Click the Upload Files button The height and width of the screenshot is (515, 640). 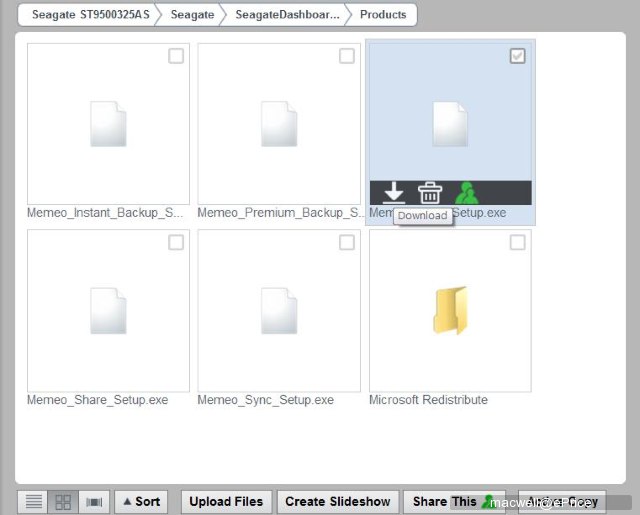[x=226, y=502]
